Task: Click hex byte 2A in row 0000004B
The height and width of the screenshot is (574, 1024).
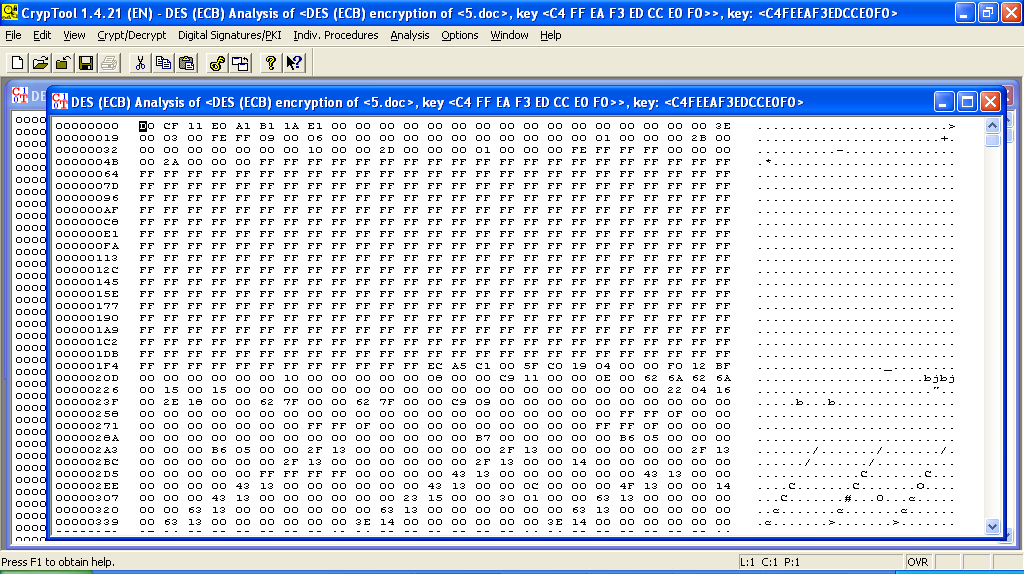Action: click(171, 162)
